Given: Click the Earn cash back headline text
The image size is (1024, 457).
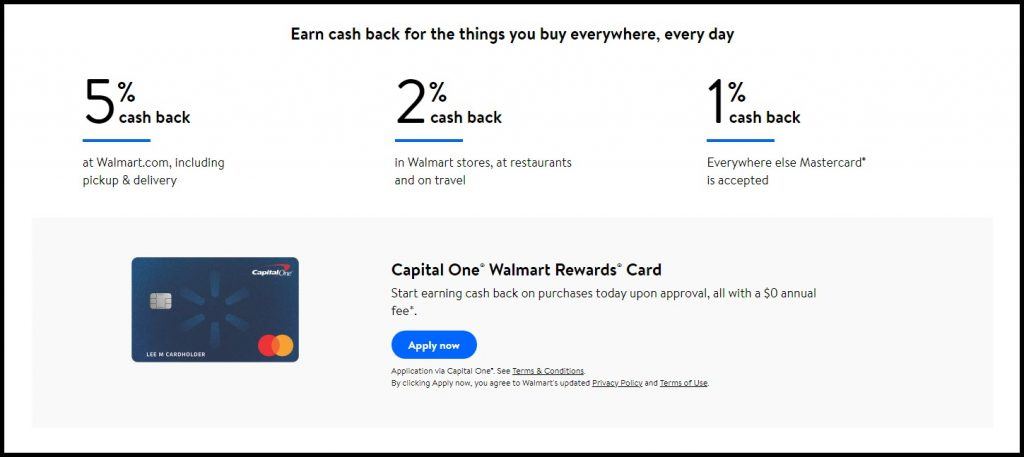Looking at the screenshot, I should (512, 35).
